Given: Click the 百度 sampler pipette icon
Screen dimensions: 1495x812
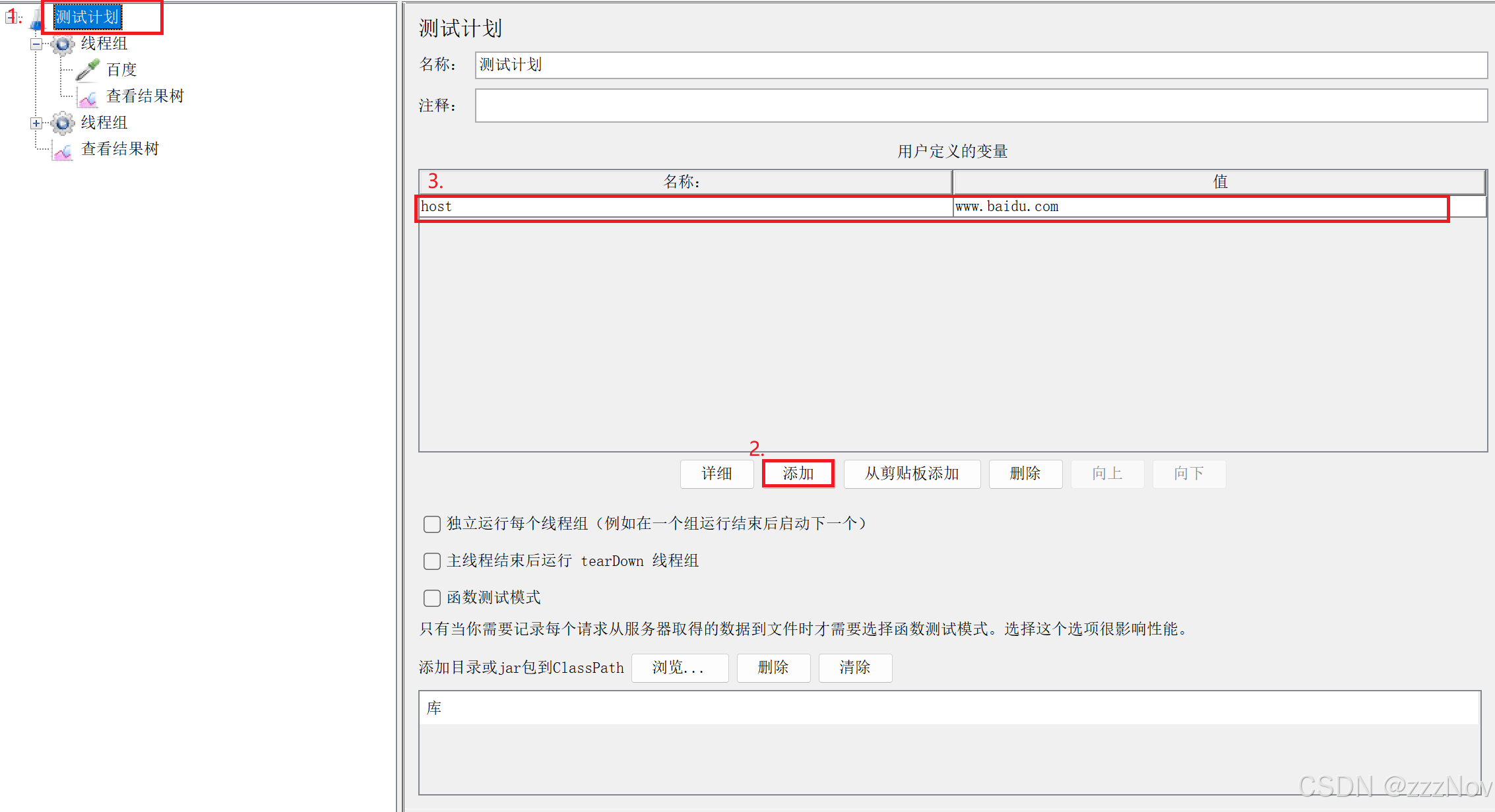Looking at the screenshot, I should tap(88, 70).
